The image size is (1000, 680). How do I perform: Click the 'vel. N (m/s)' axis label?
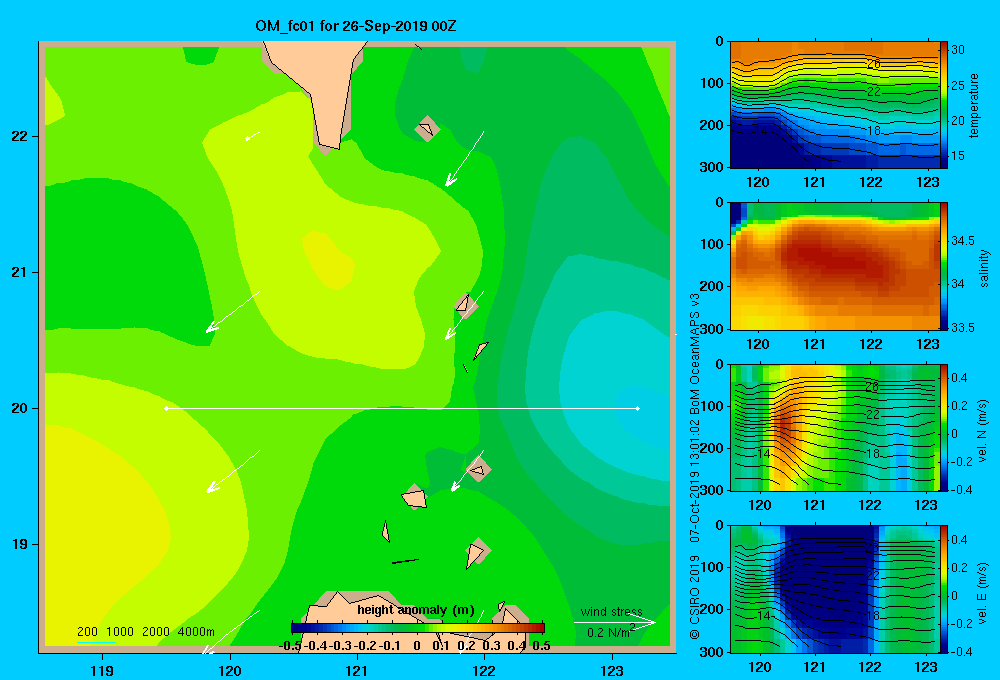point(983,431)
